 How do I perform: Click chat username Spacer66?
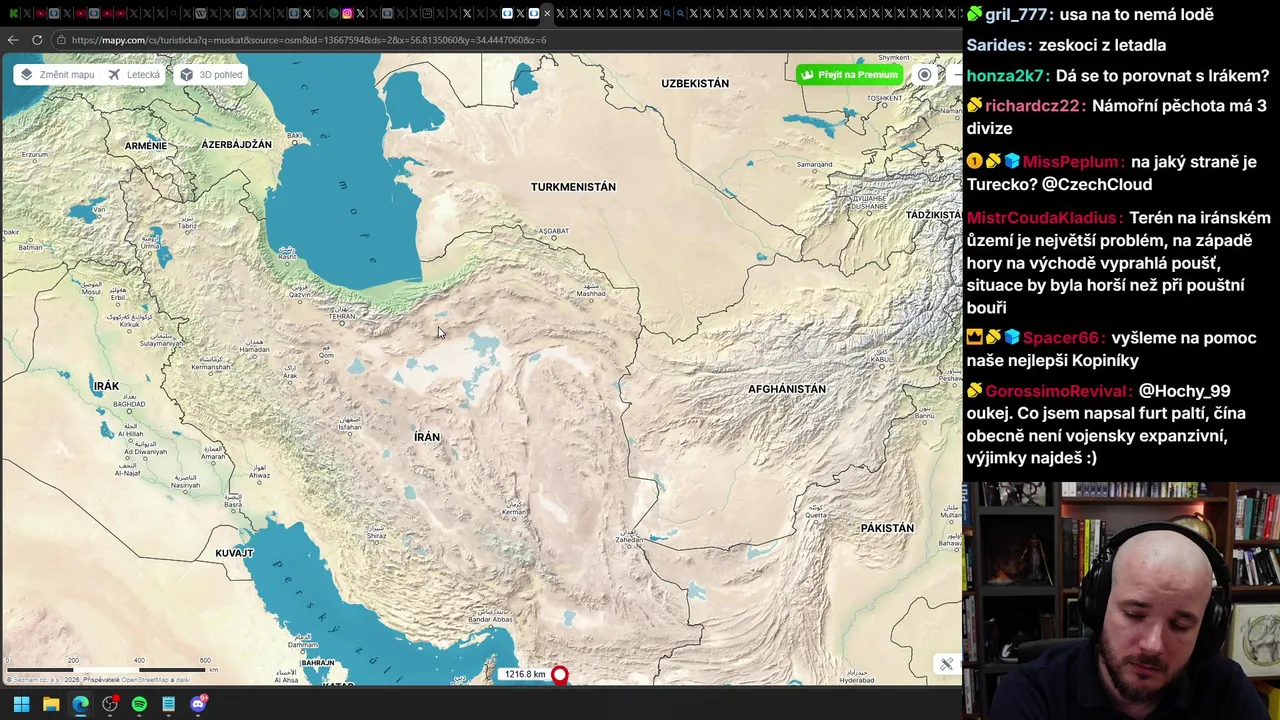pos(1064,338)
